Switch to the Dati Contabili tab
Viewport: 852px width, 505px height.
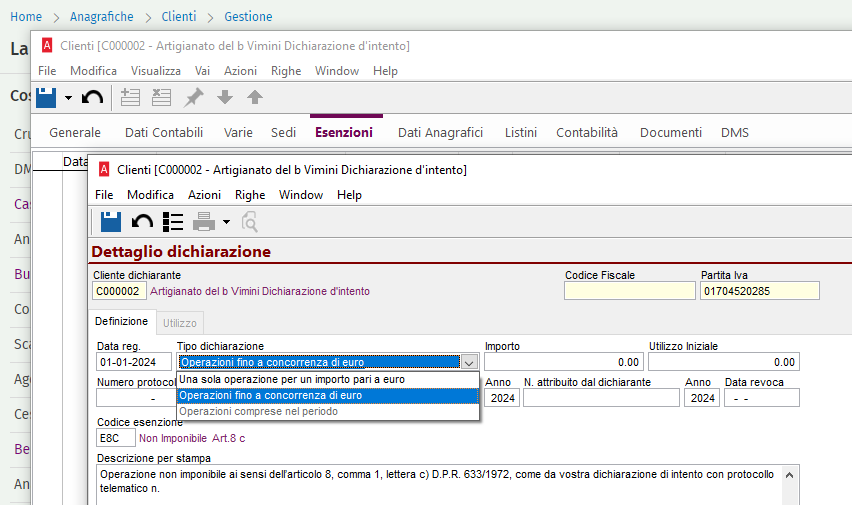pyautogui.click(x=164, y=132)
